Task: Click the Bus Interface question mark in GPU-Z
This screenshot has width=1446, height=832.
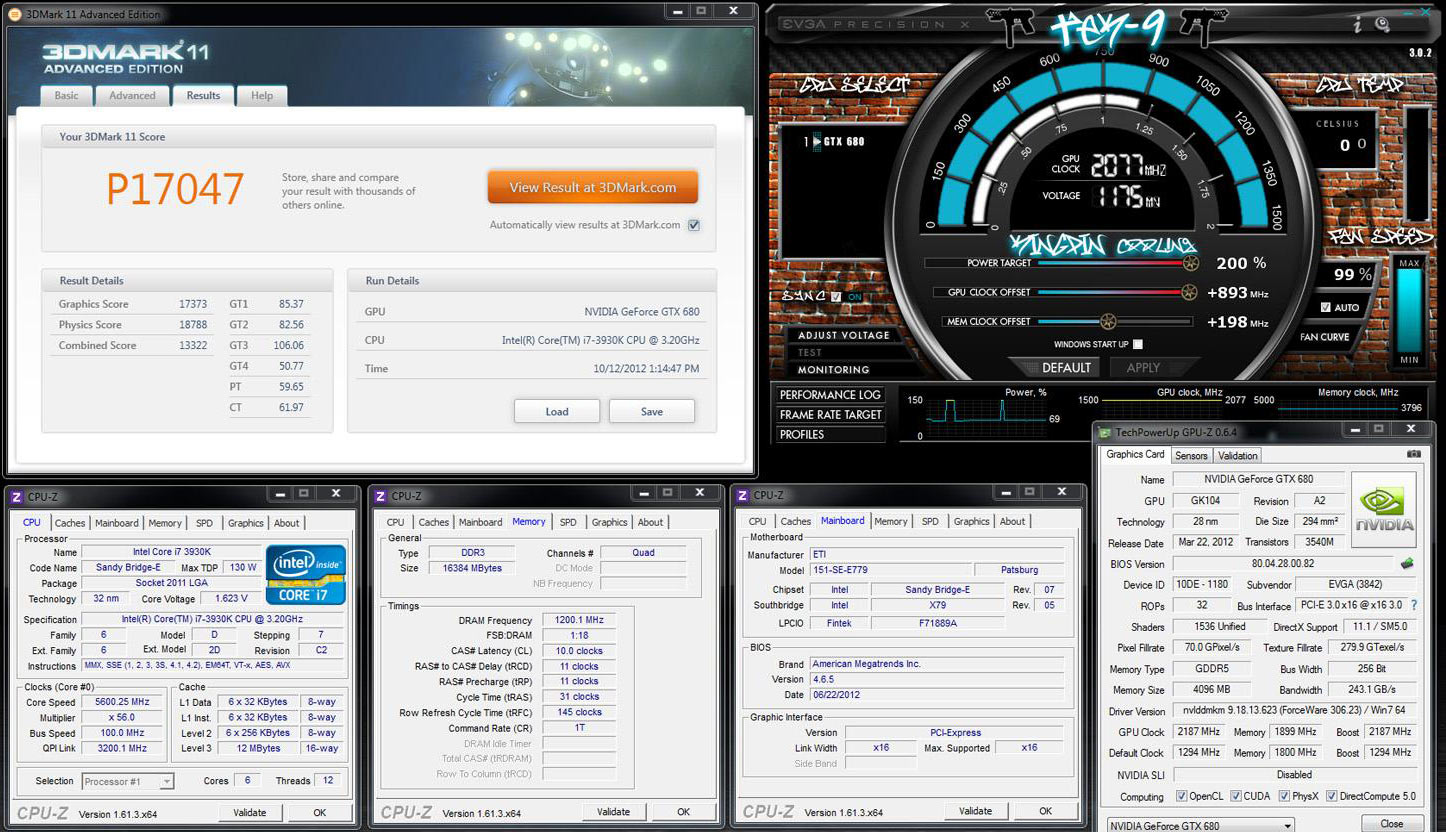Action: [1414, 606]
